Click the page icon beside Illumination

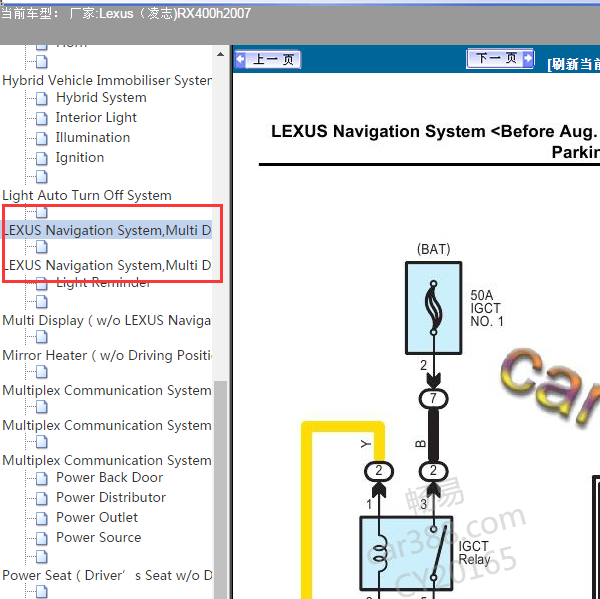pos(42,139)
